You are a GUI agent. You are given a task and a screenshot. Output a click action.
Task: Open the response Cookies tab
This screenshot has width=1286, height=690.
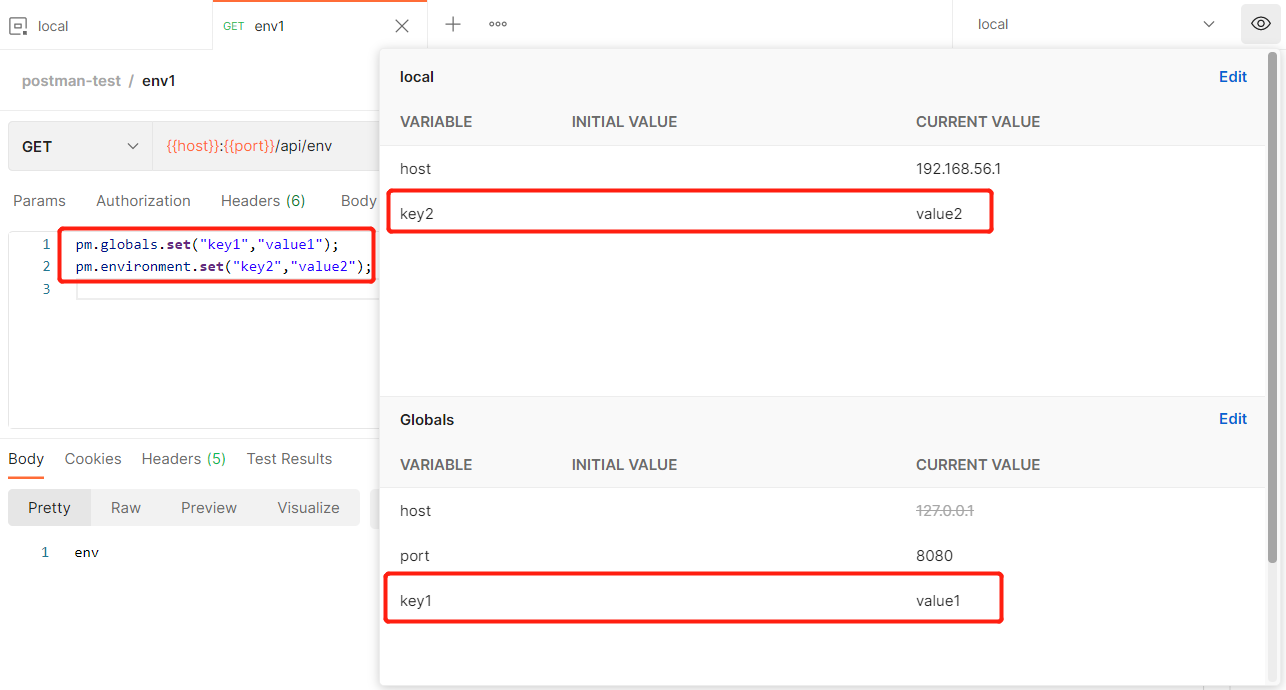93,459
